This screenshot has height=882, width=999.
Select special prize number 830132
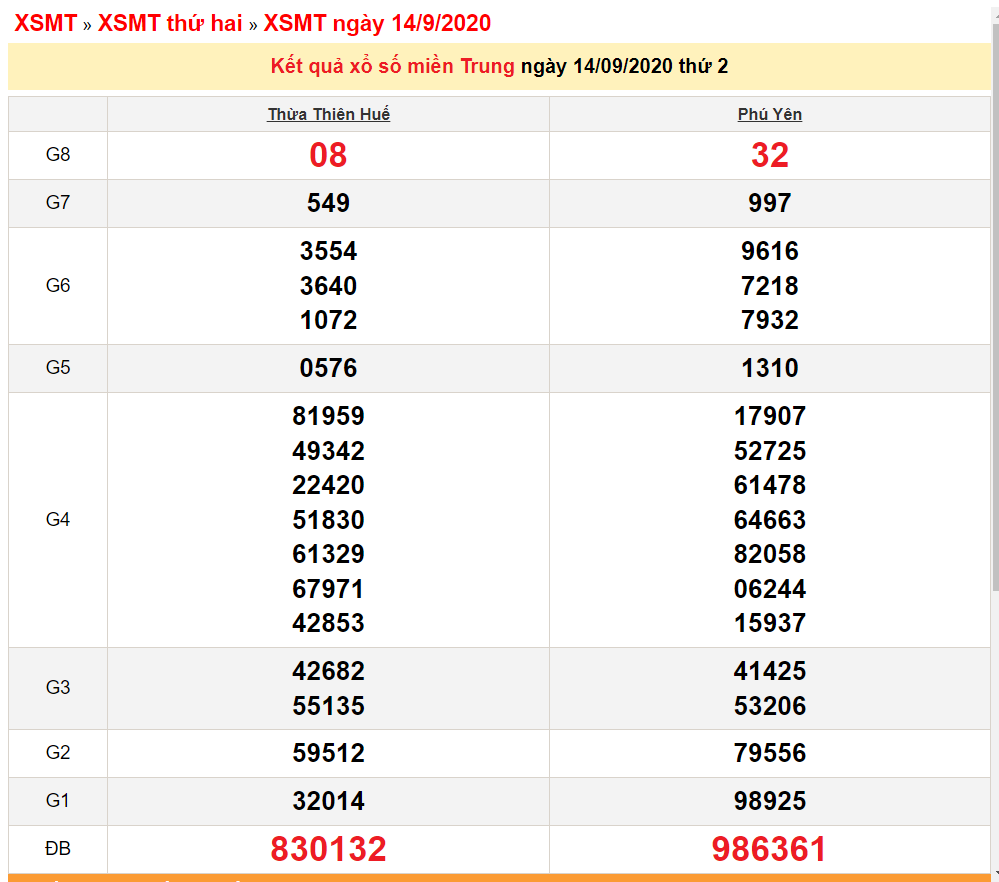[x=328, y=849]
